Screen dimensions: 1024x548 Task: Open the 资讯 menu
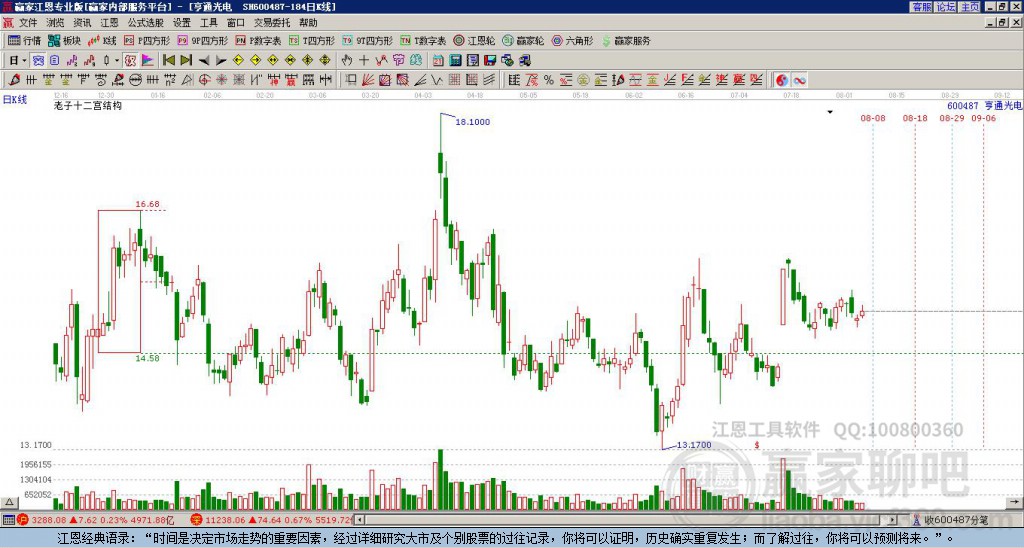point(82,23)
